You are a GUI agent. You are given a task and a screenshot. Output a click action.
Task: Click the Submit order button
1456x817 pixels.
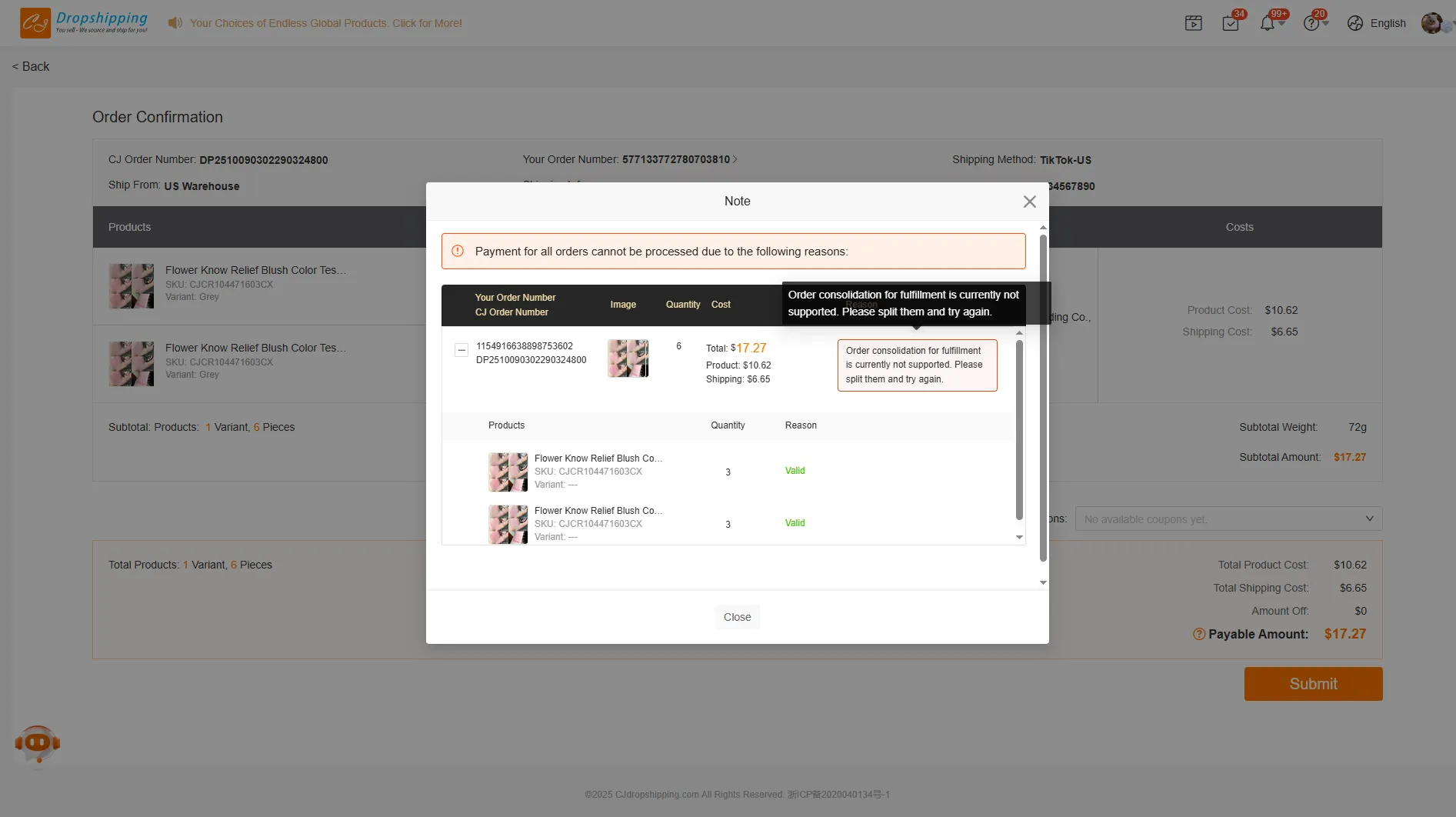click(1313, 684)
